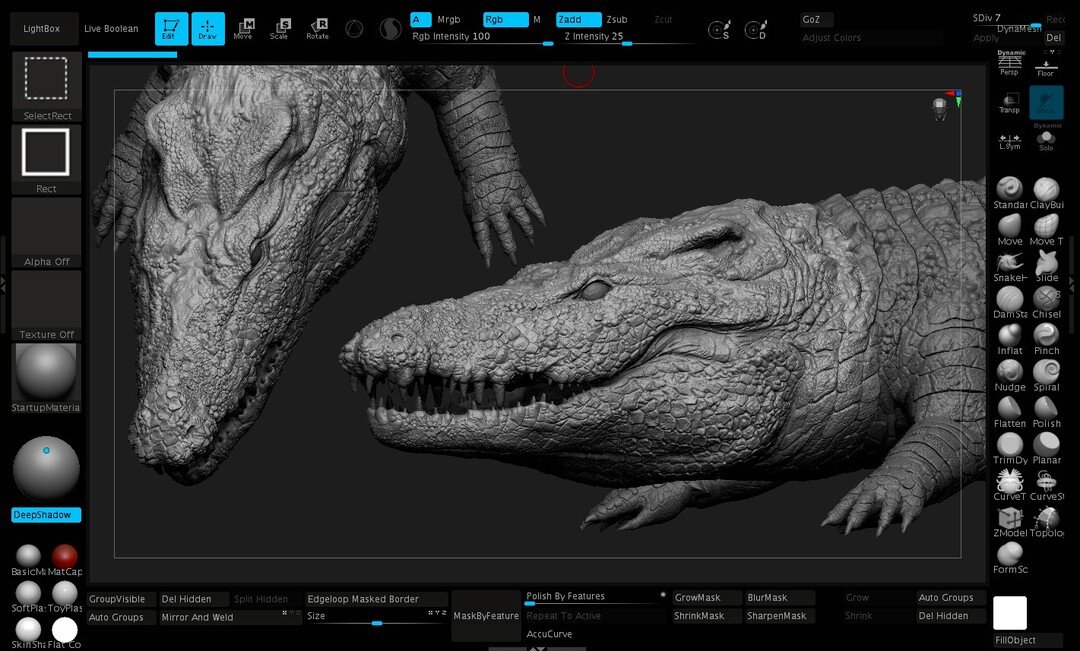The width and height of the screenshot is (1080, 651).
Task: Click the Mirror And Weld button
Action: [x=198, y=617]
